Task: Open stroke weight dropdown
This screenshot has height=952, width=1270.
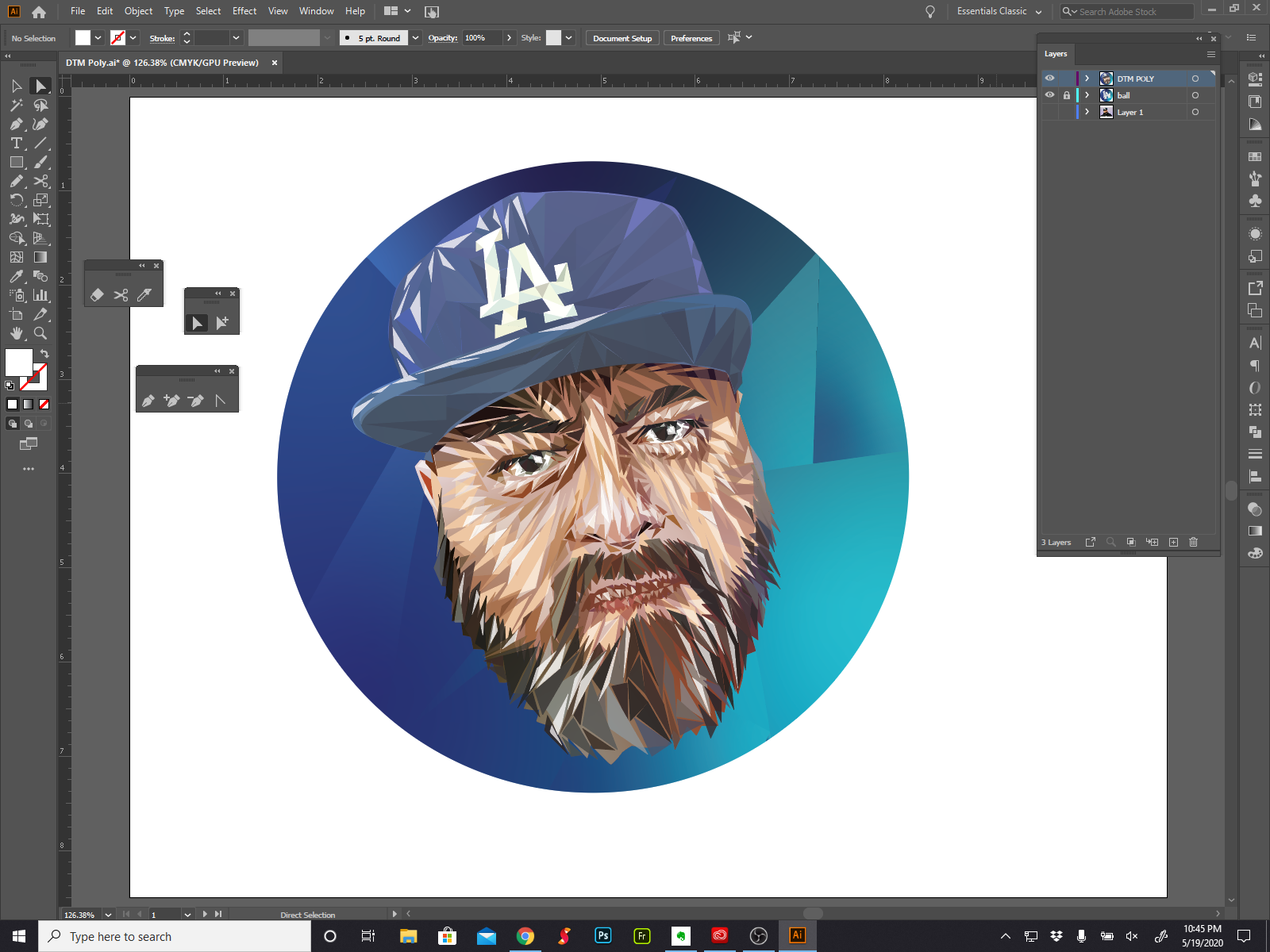Action: (x=236, y=38)
